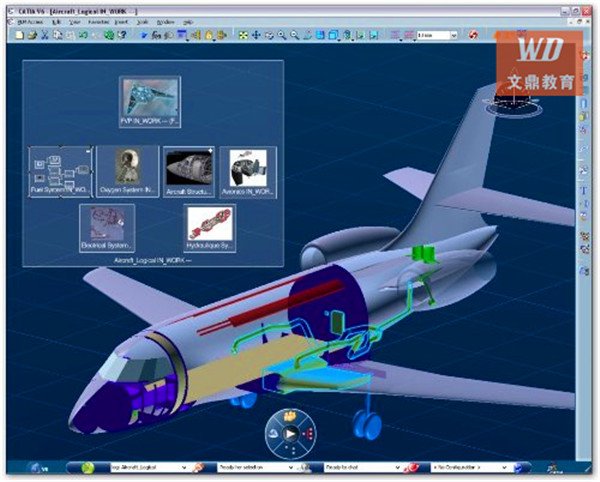Image resolution: width=600 pixels, height=482 pixels.
Task: Activate the Pan view tool icon
Action: pos(257,34)
